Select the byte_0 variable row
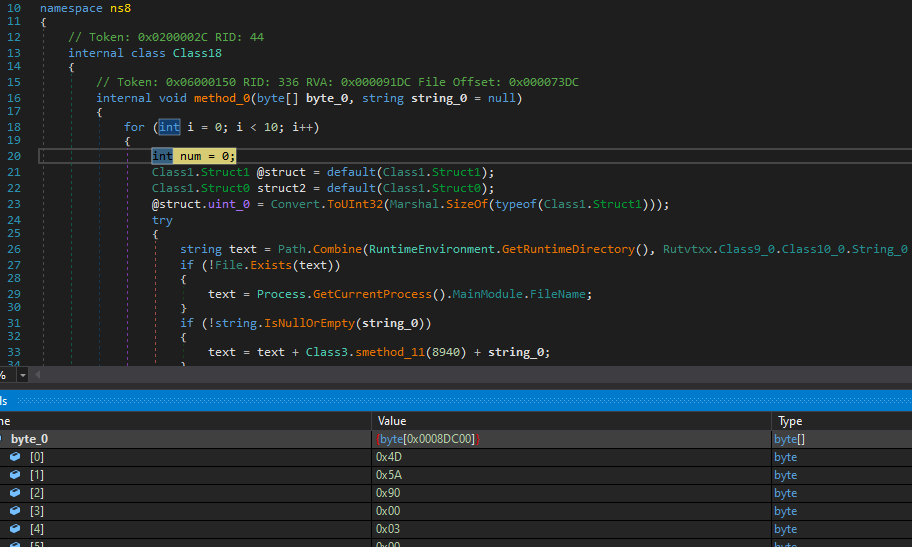Image resolution: width=912 pixels, height=547 pixels. pos(456,439)
